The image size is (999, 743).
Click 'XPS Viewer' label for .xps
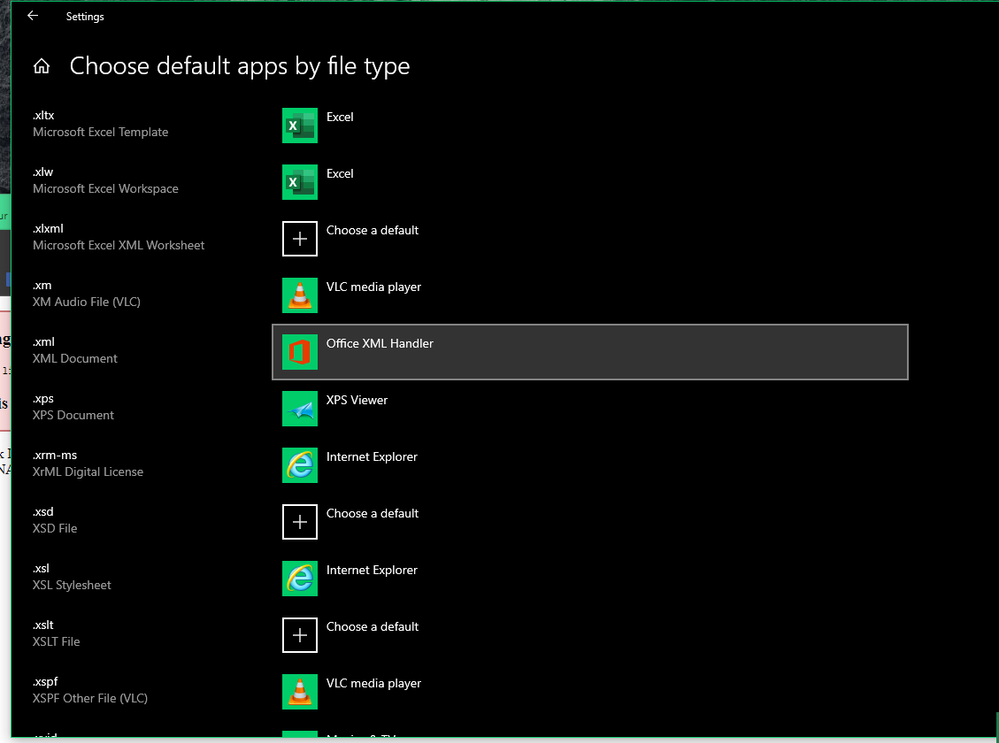point(357,400)
